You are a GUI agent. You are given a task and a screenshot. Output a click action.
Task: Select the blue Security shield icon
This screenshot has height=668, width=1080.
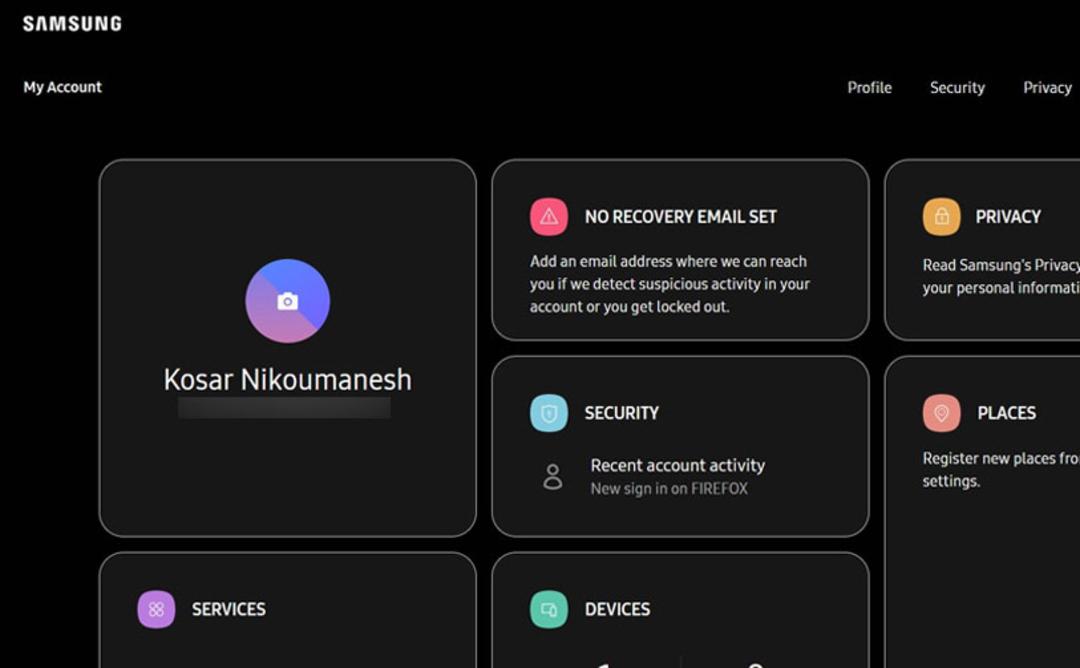pos(549,413)
